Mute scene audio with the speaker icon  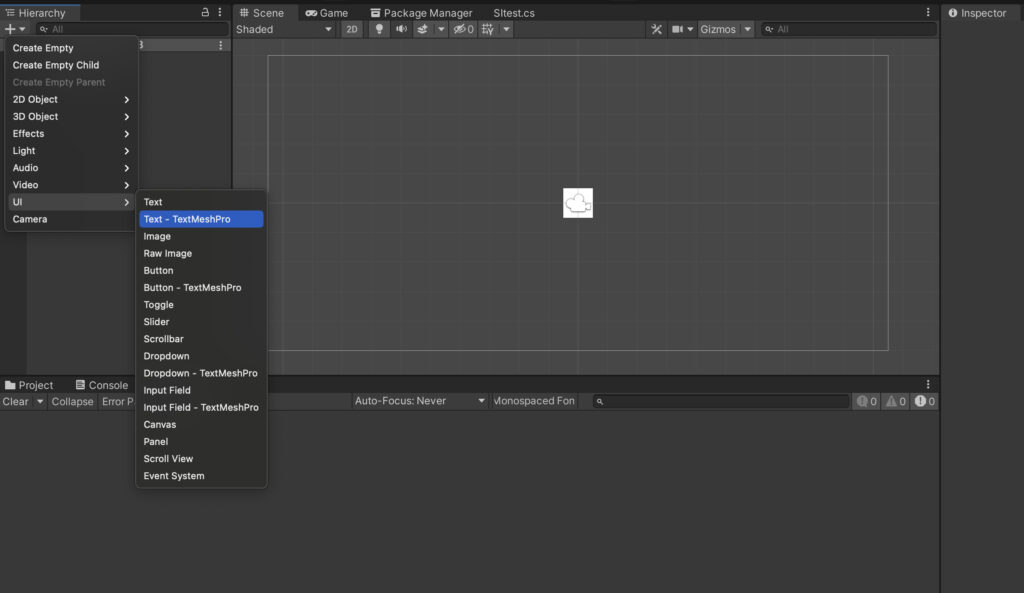(402, 29)
